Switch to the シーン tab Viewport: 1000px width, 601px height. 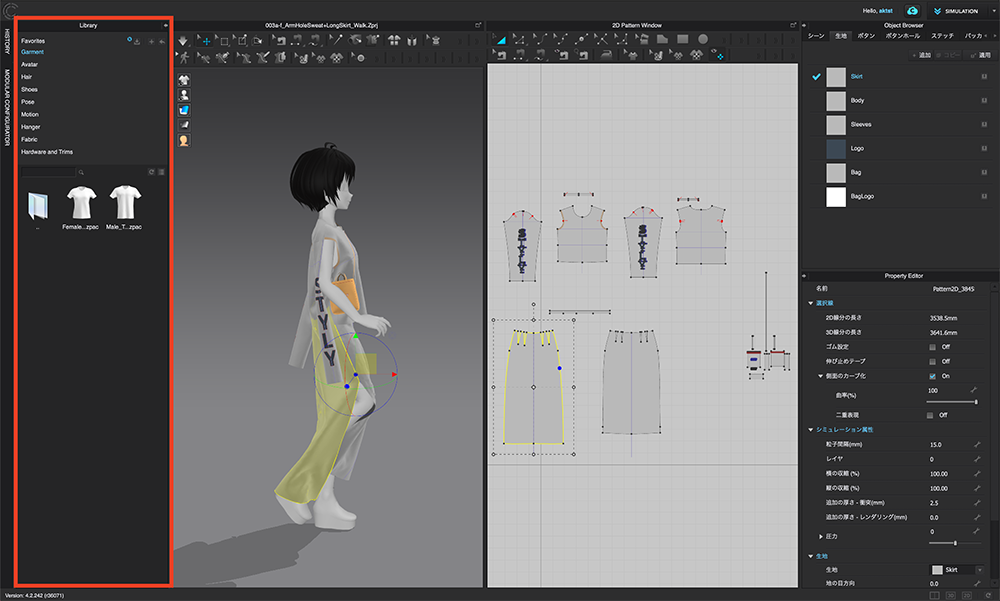pyautogui.click(x=816, y=36)
